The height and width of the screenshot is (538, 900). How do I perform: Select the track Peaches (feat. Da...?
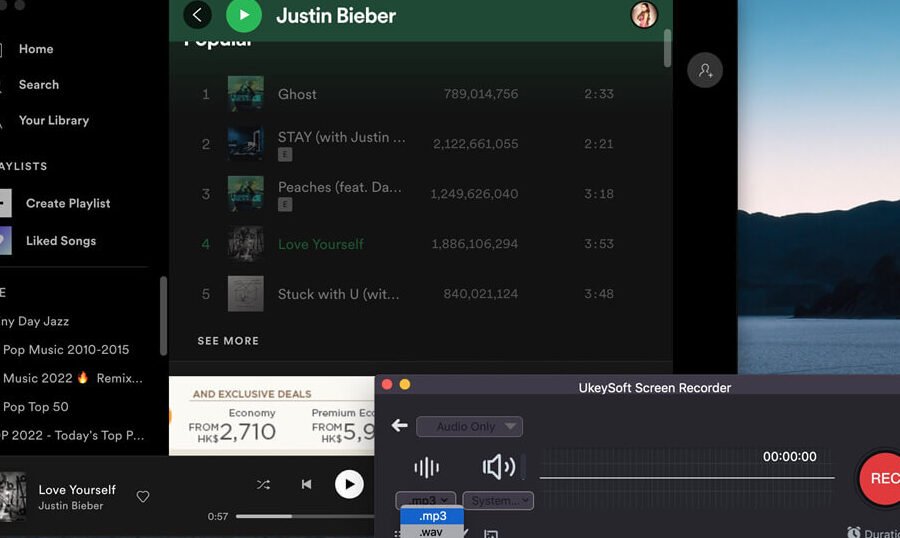click(x=340, y=187)
